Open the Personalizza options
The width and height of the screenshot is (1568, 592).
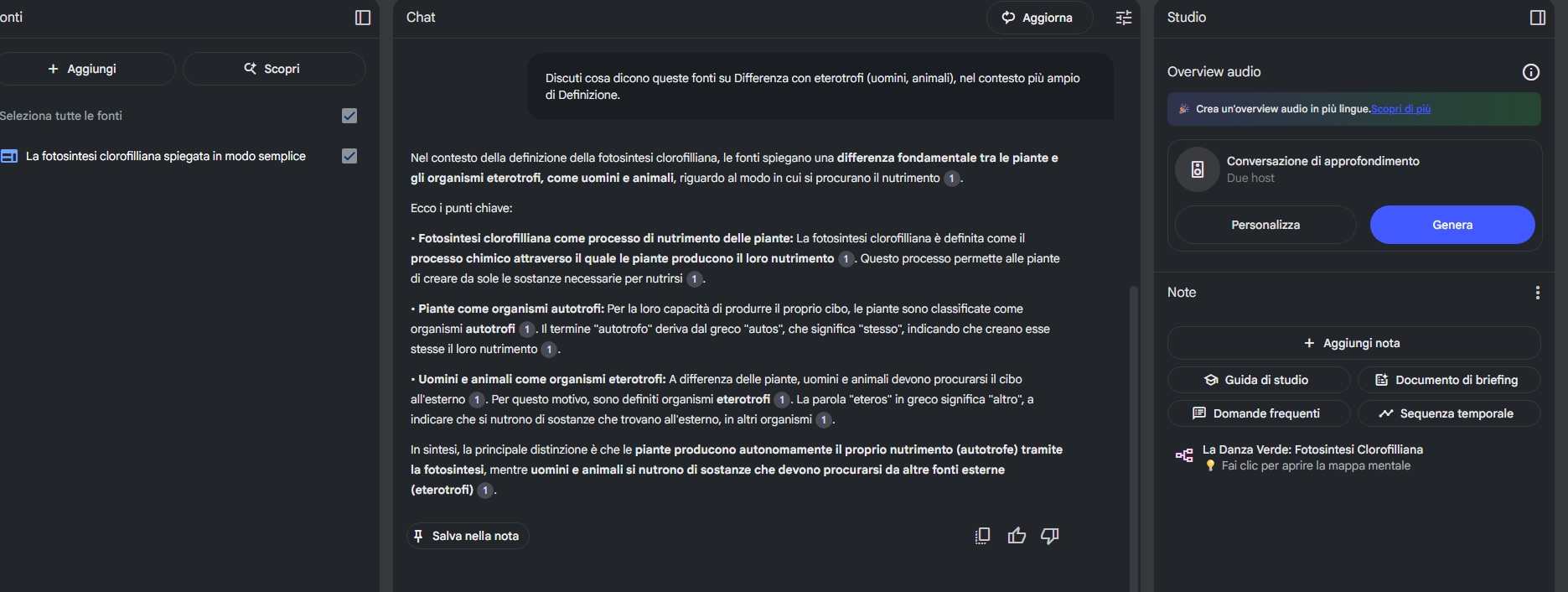click(1265, 225)
